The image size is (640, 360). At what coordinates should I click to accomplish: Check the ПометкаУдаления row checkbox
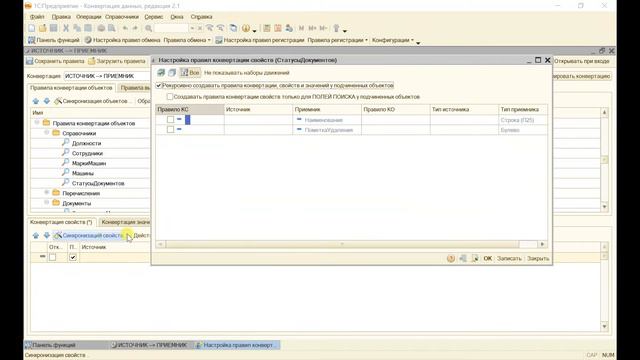coord(170,129)
